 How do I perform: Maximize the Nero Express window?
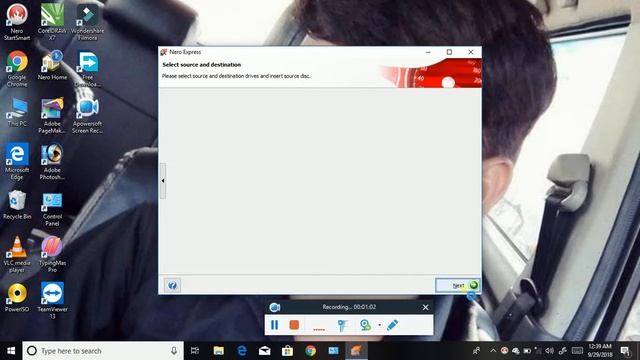tap(449, 52)
